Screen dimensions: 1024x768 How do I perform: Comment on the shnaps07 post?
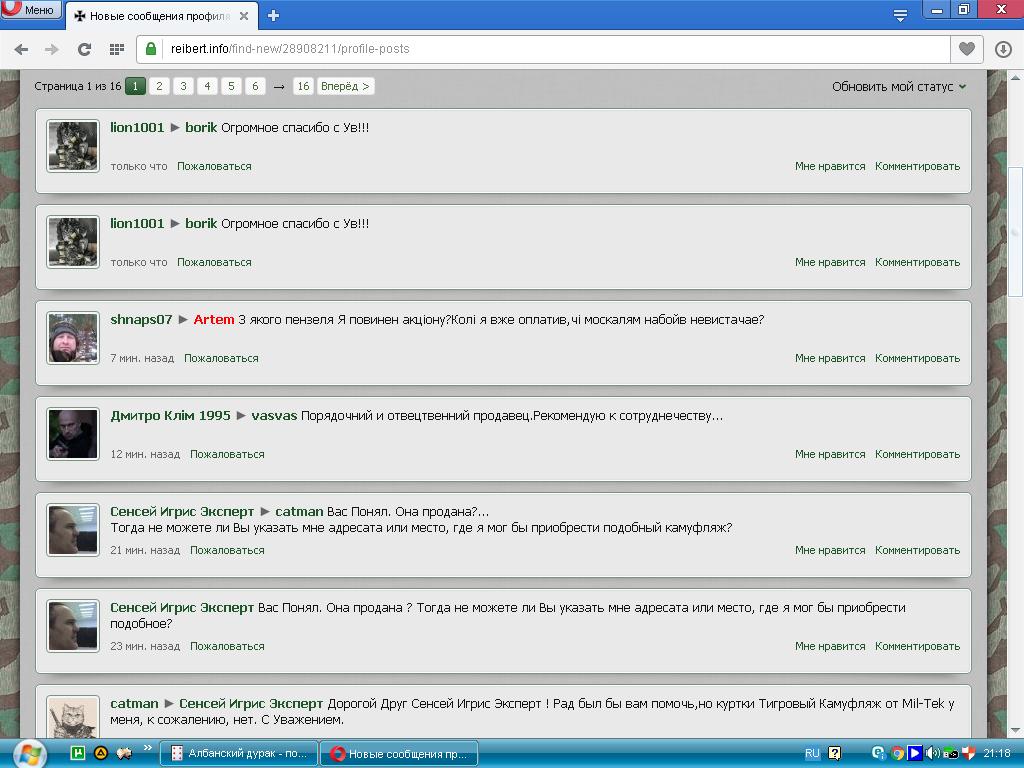(918, 358)
